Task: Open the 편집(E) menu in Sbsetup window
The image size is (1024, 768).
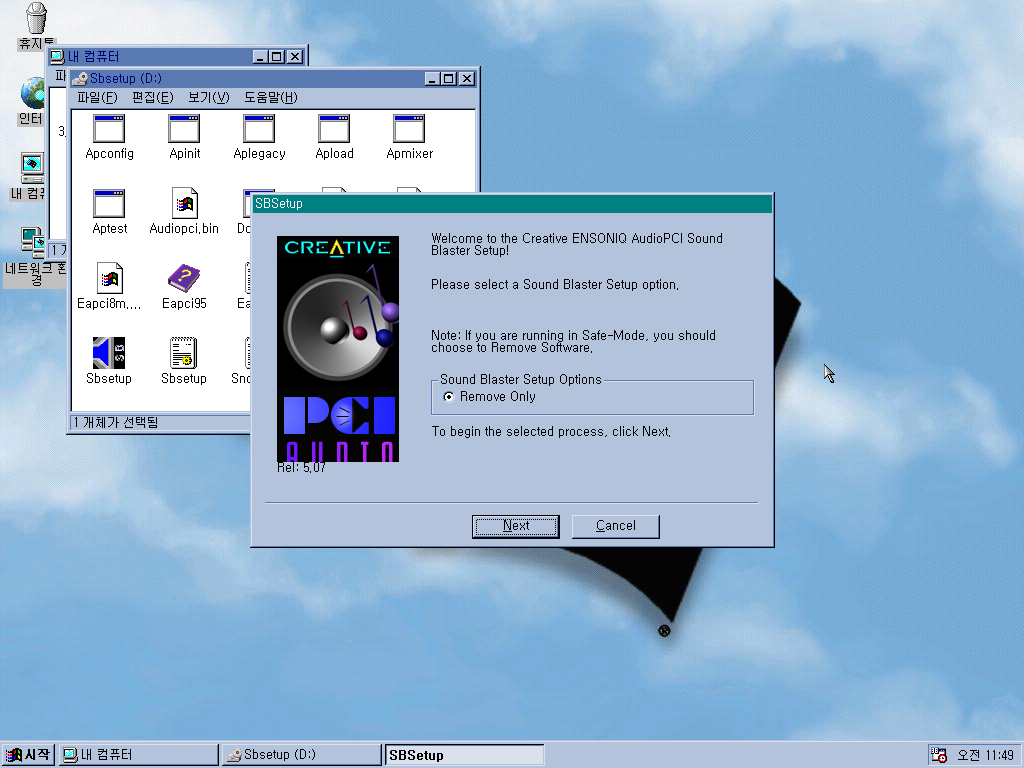Action: (152, 97)
